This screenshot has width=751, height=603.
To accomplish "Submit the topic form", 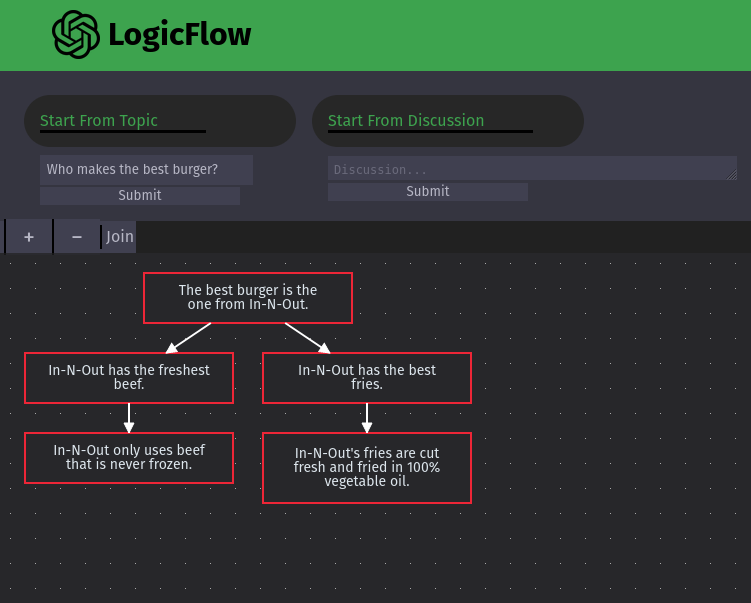I will (x=140, y=195).
